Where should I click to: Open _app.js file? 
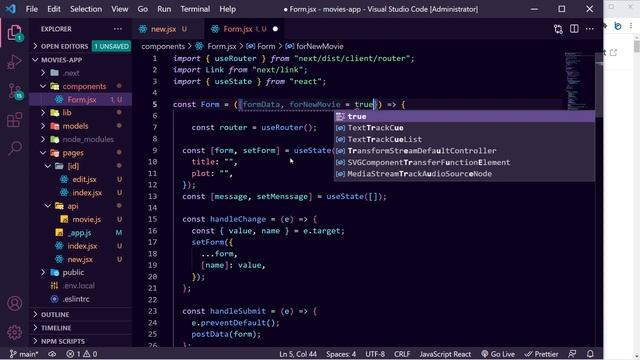(x=80, y=233)
